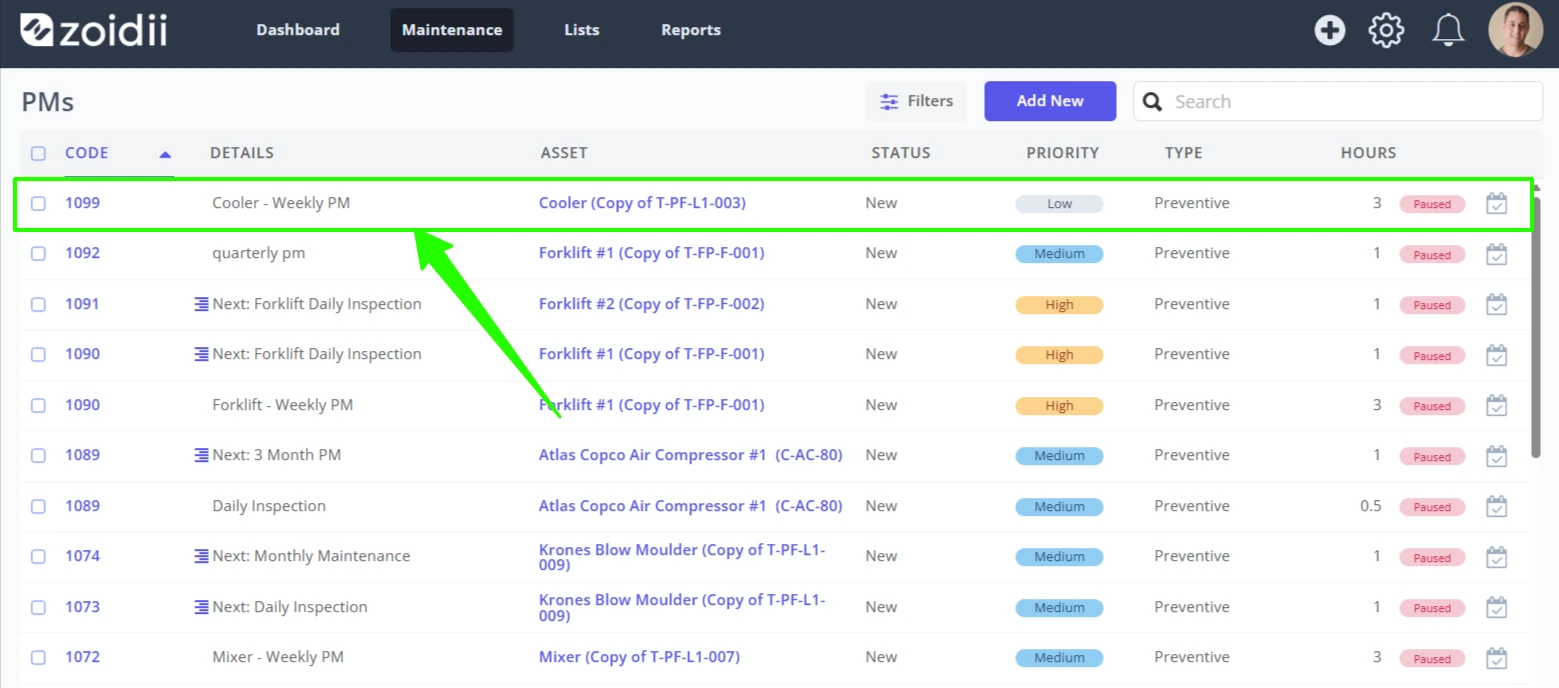The width and height of the screenshot is (1559, 688).
Task: Open the Maintenance menu
Action: coord(452,30)
